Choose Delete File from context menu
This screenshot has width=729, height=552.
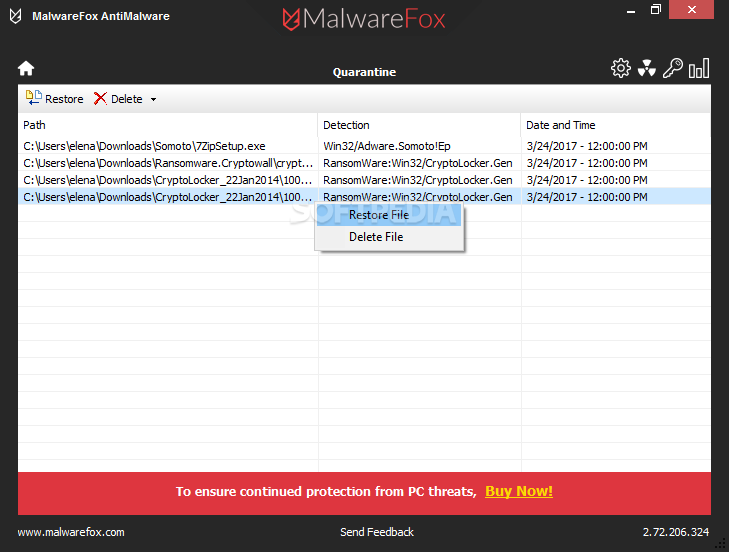click(389, 237)
